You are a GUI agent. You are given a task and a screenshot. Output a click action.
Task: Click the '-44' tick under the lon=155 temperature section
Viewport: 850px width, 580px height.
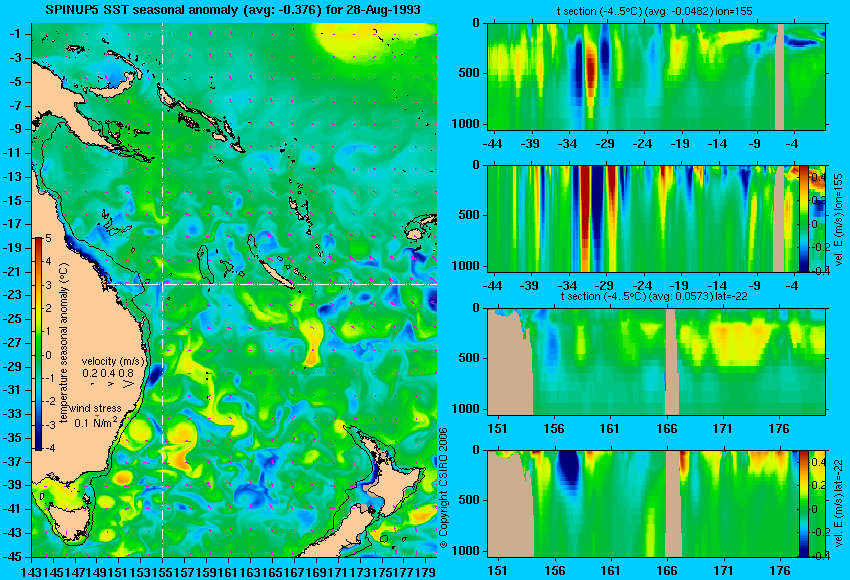click(492, 144)
